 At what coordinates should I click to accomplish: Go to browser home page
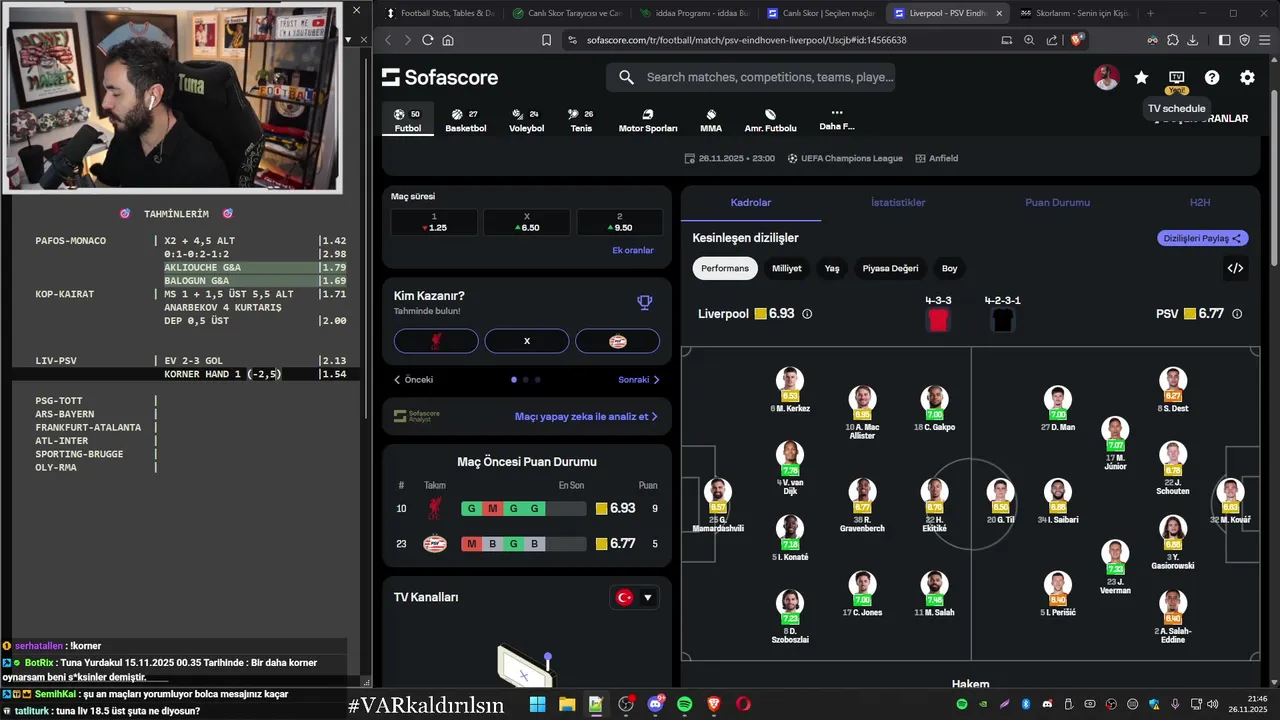(448, 40)
